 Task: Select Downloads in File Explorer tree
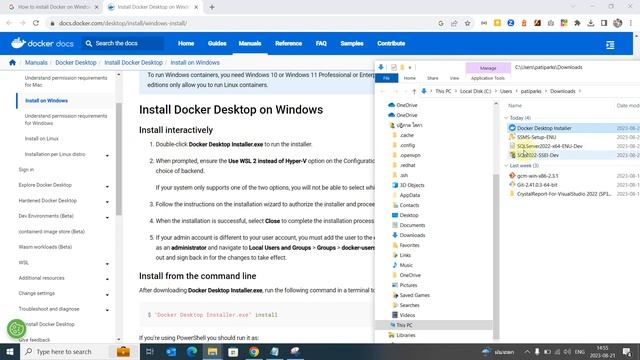[412, 235]
